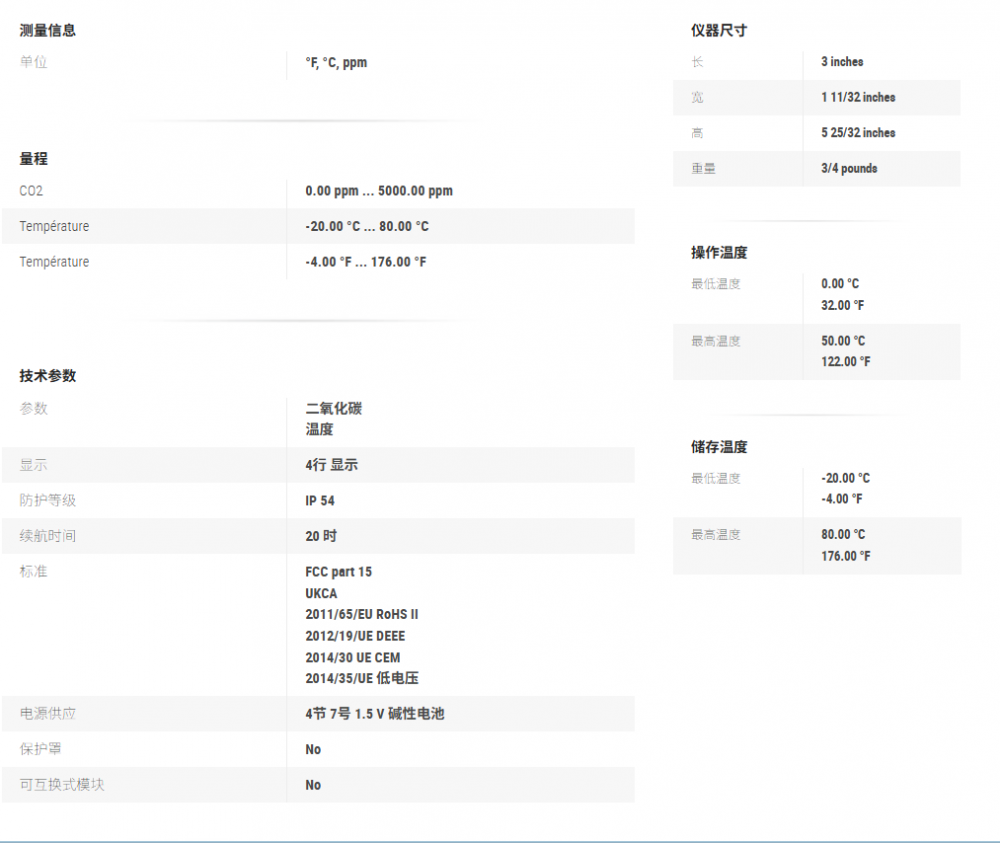The height and width of the screenshot is (843, 1000).
Task: Click the FCC part 15 standard entry
Action: pyautogui.click(x=338, y=572)
